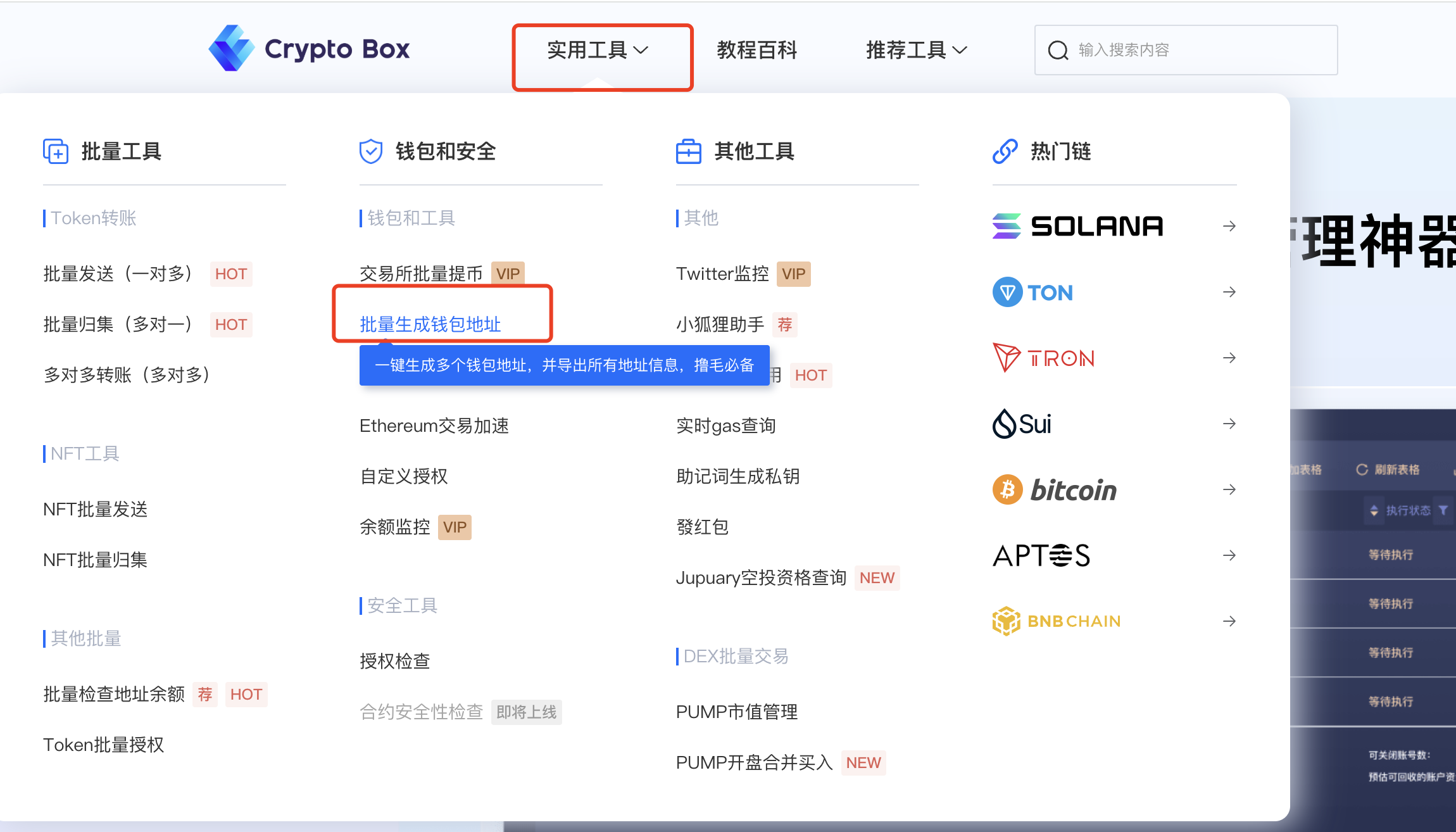The image size is (1456, 832).
Task: Click the 输入搜索内容 search field
Action: (x=1186, y=50)
